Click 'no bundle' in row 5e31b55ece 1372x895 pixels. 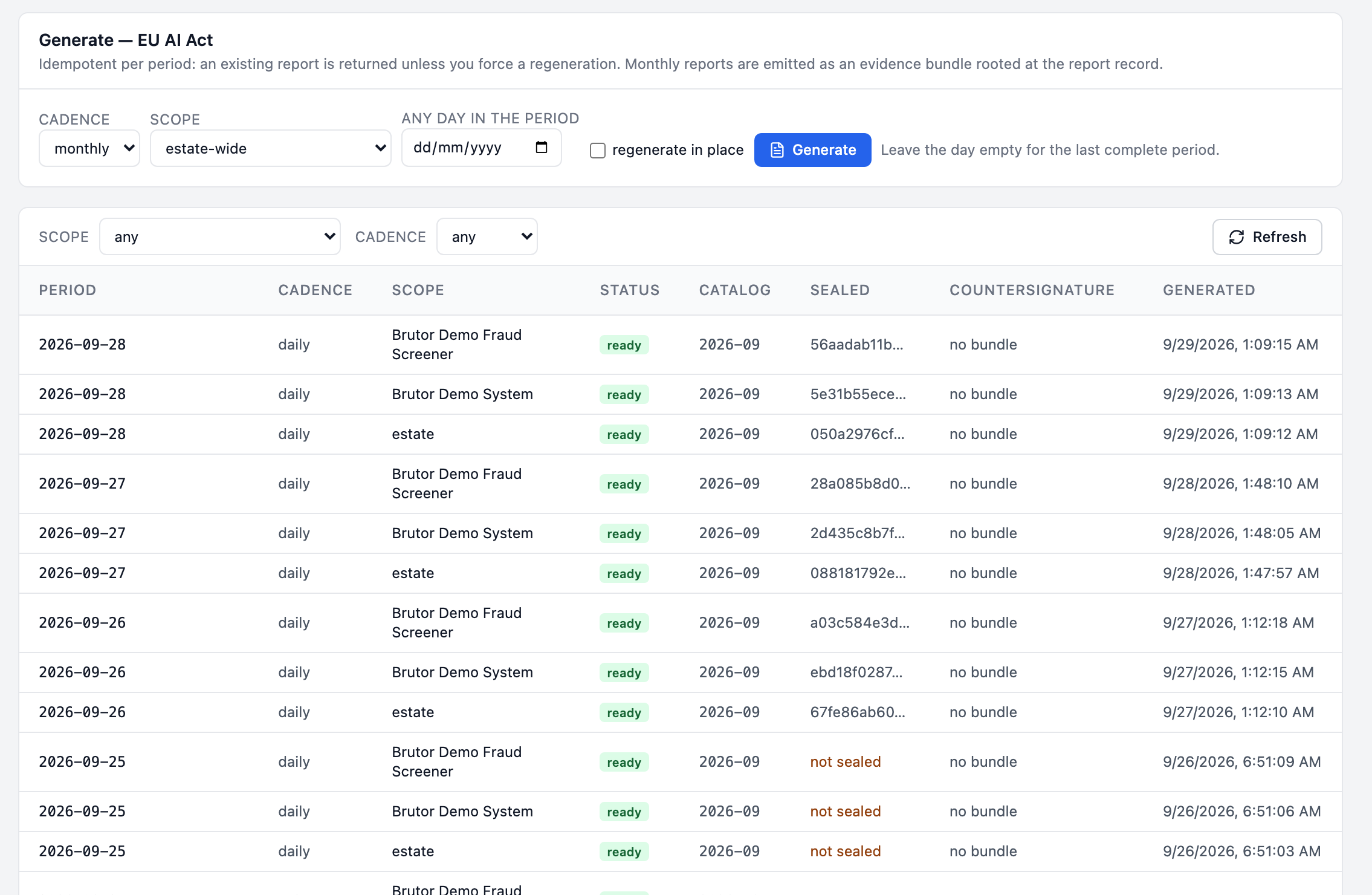click(983, 394)
